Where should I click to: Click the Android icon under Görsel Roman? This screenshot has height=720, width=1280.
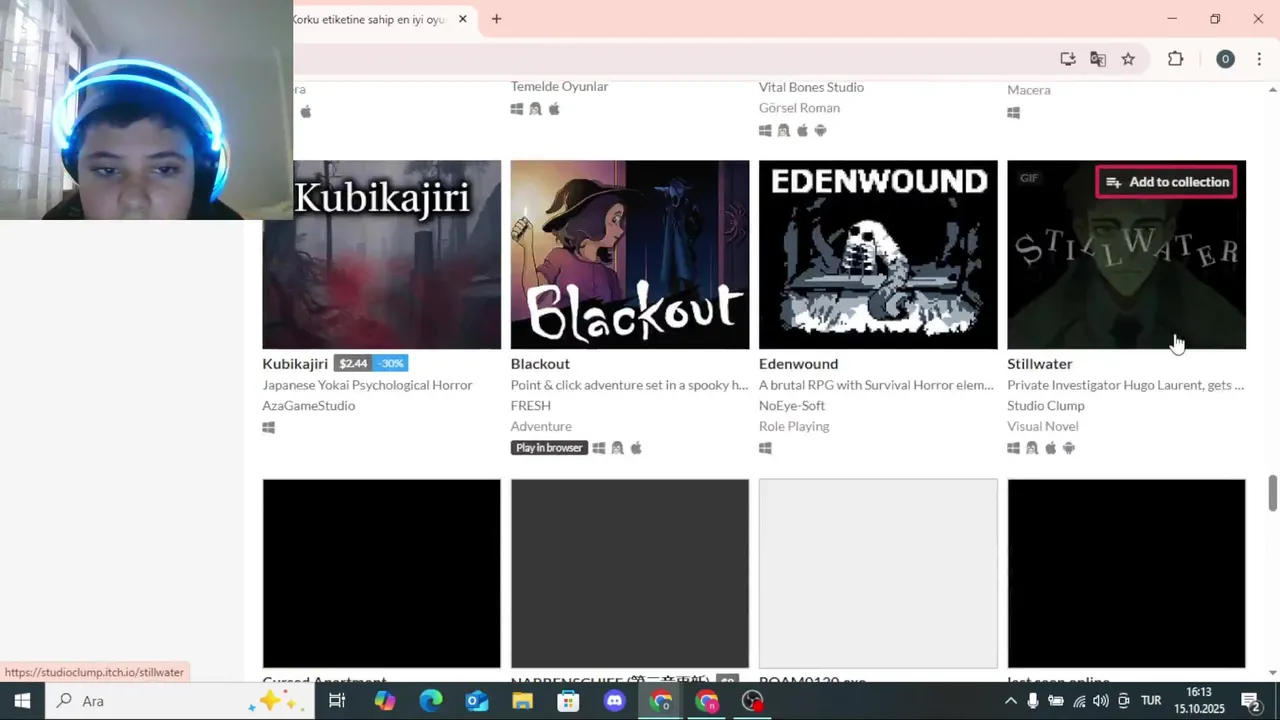click(821, 131)
